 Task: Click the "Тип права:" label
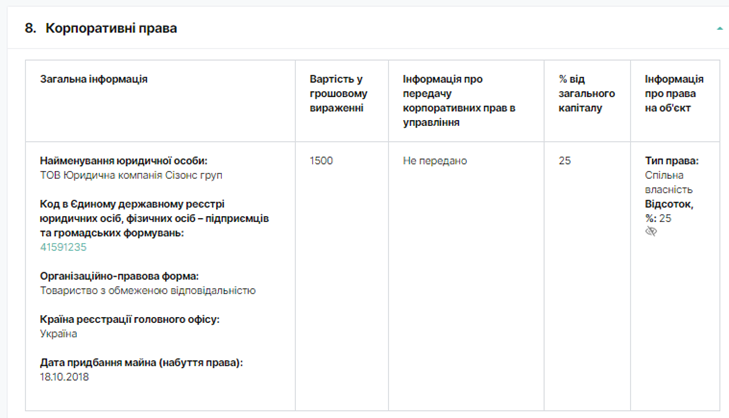(x=672, y=161)
